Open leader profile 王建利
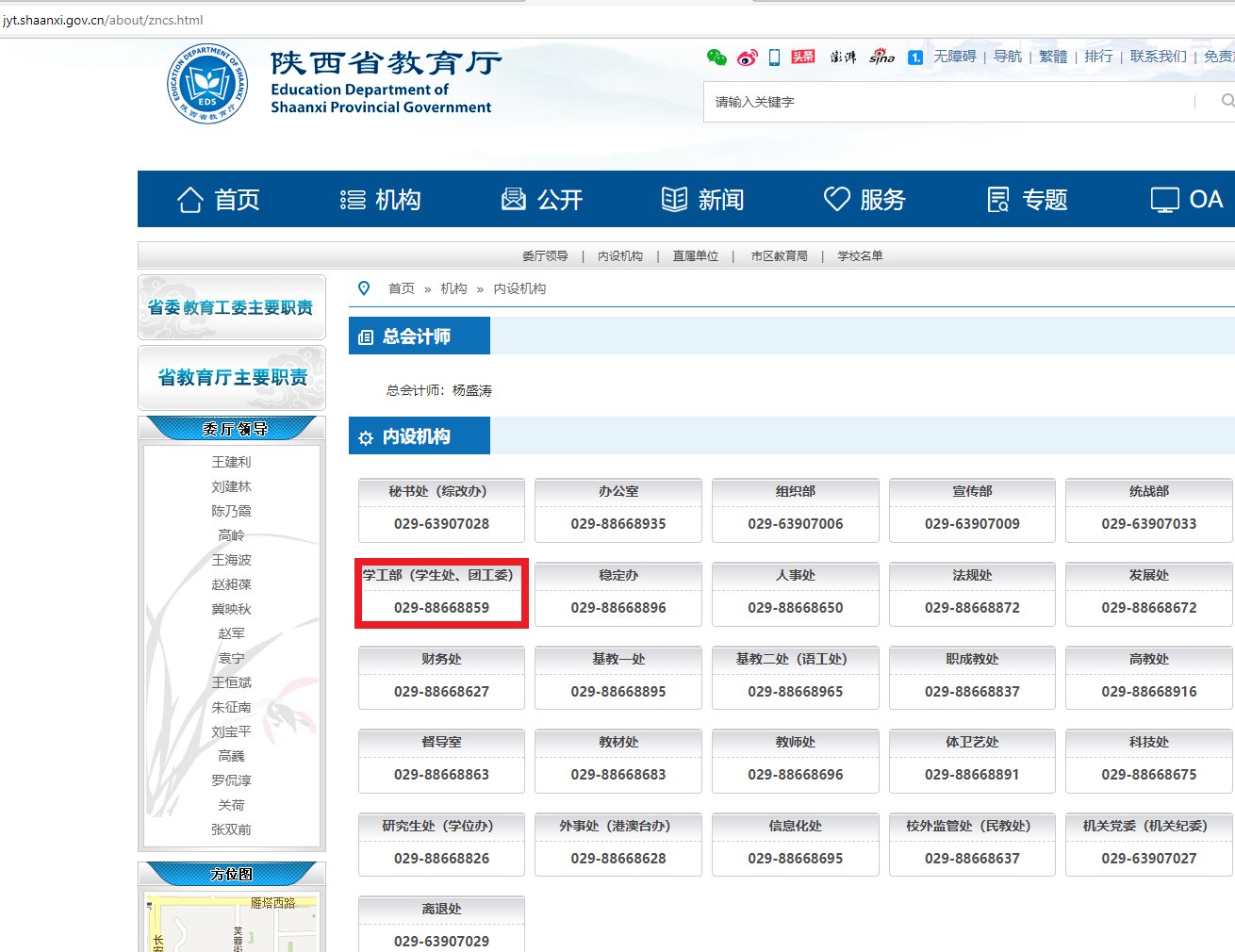1235x952 pixels. point(231,462)
